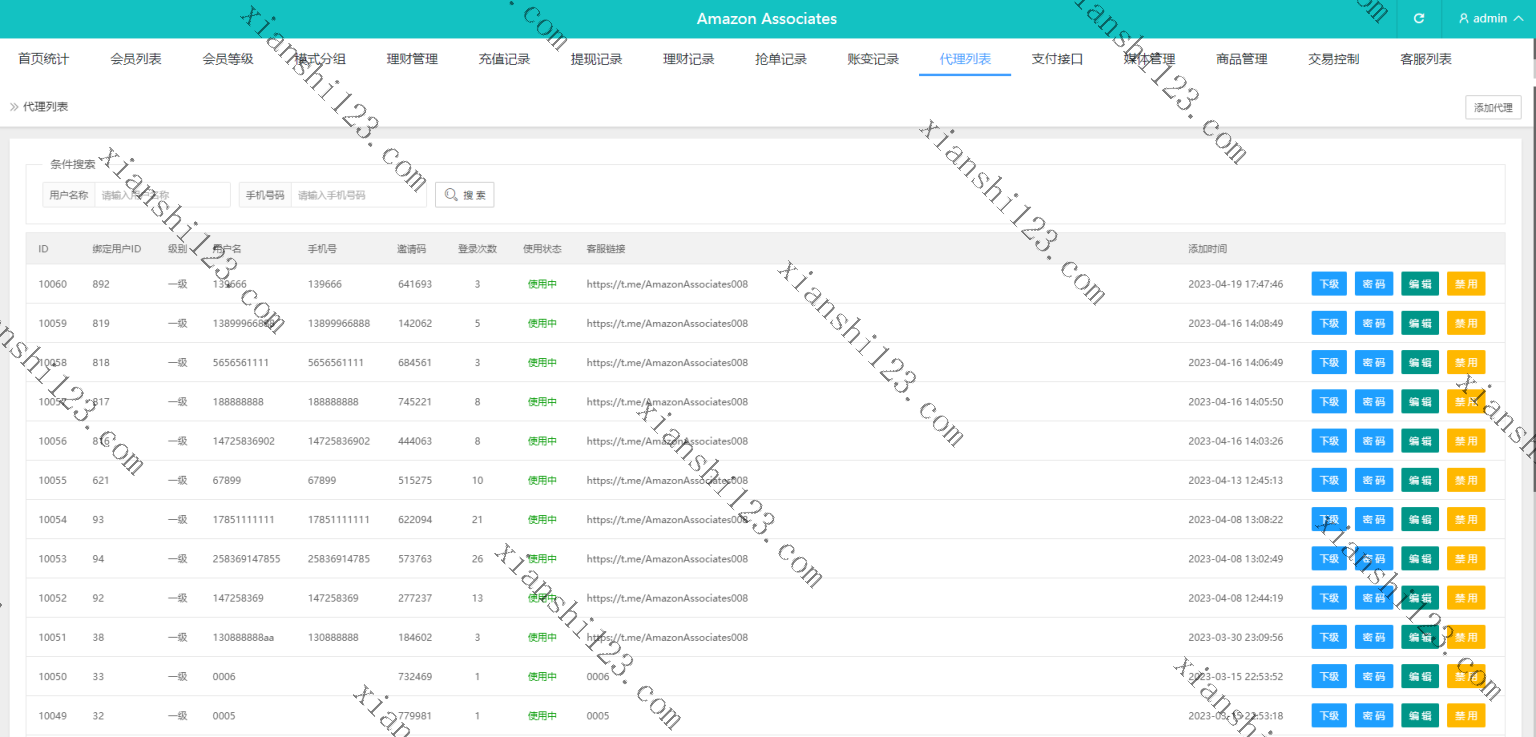Focus the 手机号码 search input
Viewport: 1536px width, 737px height.
click(x=358, y=195)
